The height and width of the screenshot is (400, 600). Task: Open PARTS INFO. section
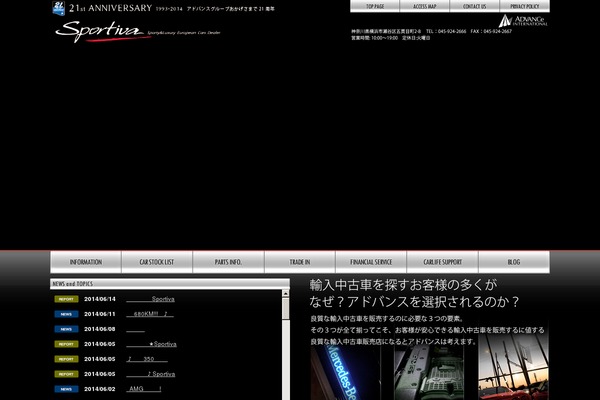click(228, 262)
